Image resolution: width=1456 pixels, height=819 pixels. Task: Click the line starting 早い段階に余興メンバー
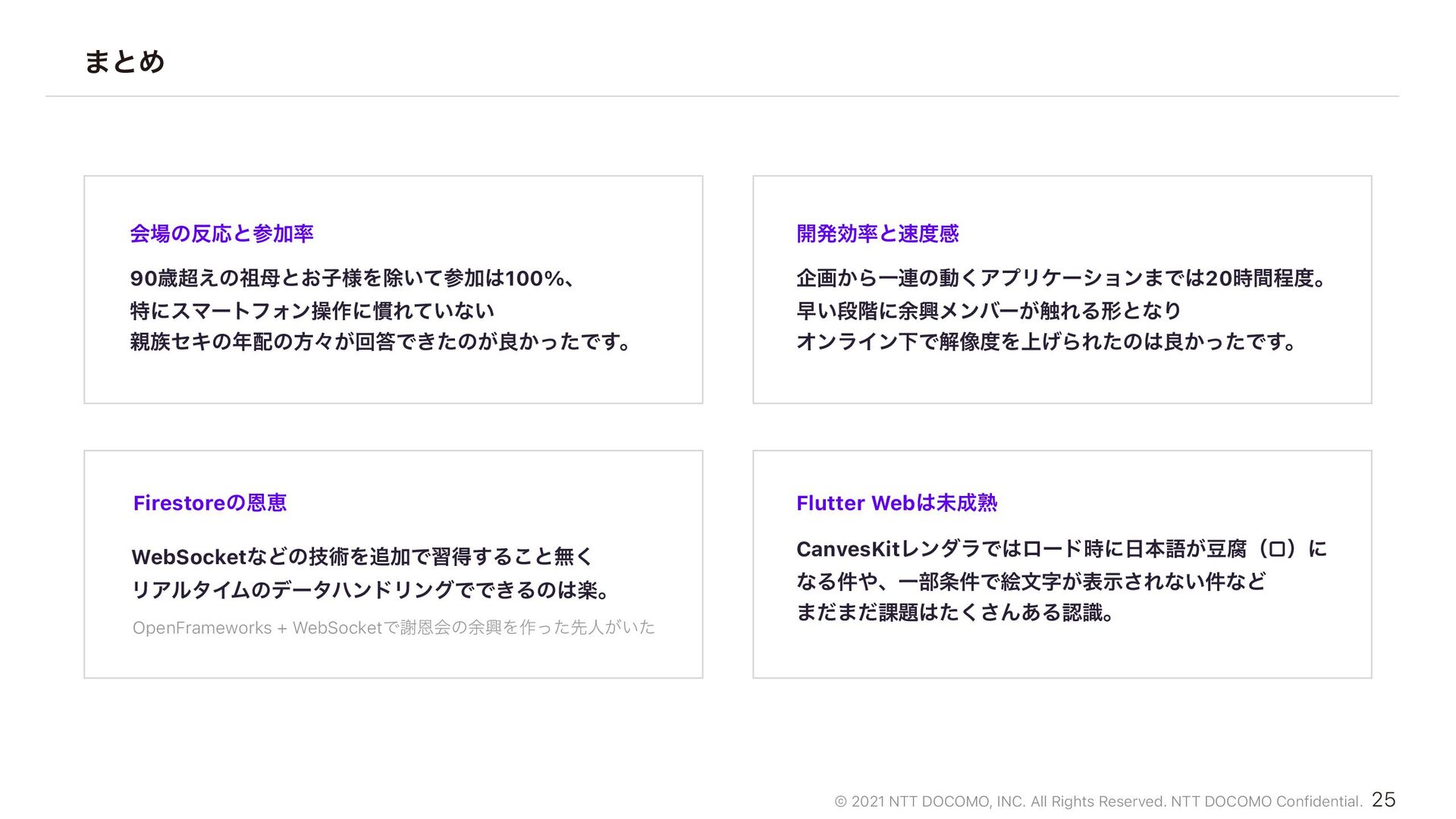(989, 310)
